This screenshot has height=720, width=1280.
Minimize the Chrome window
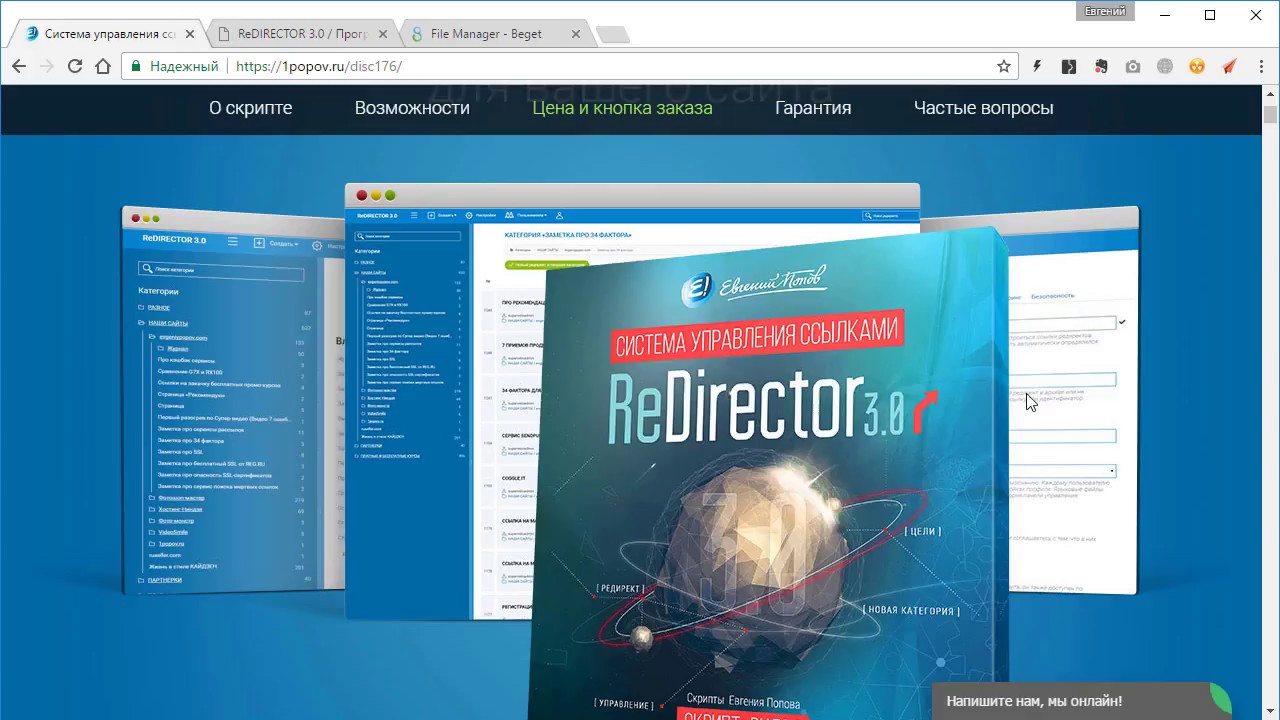(1165, 15)
